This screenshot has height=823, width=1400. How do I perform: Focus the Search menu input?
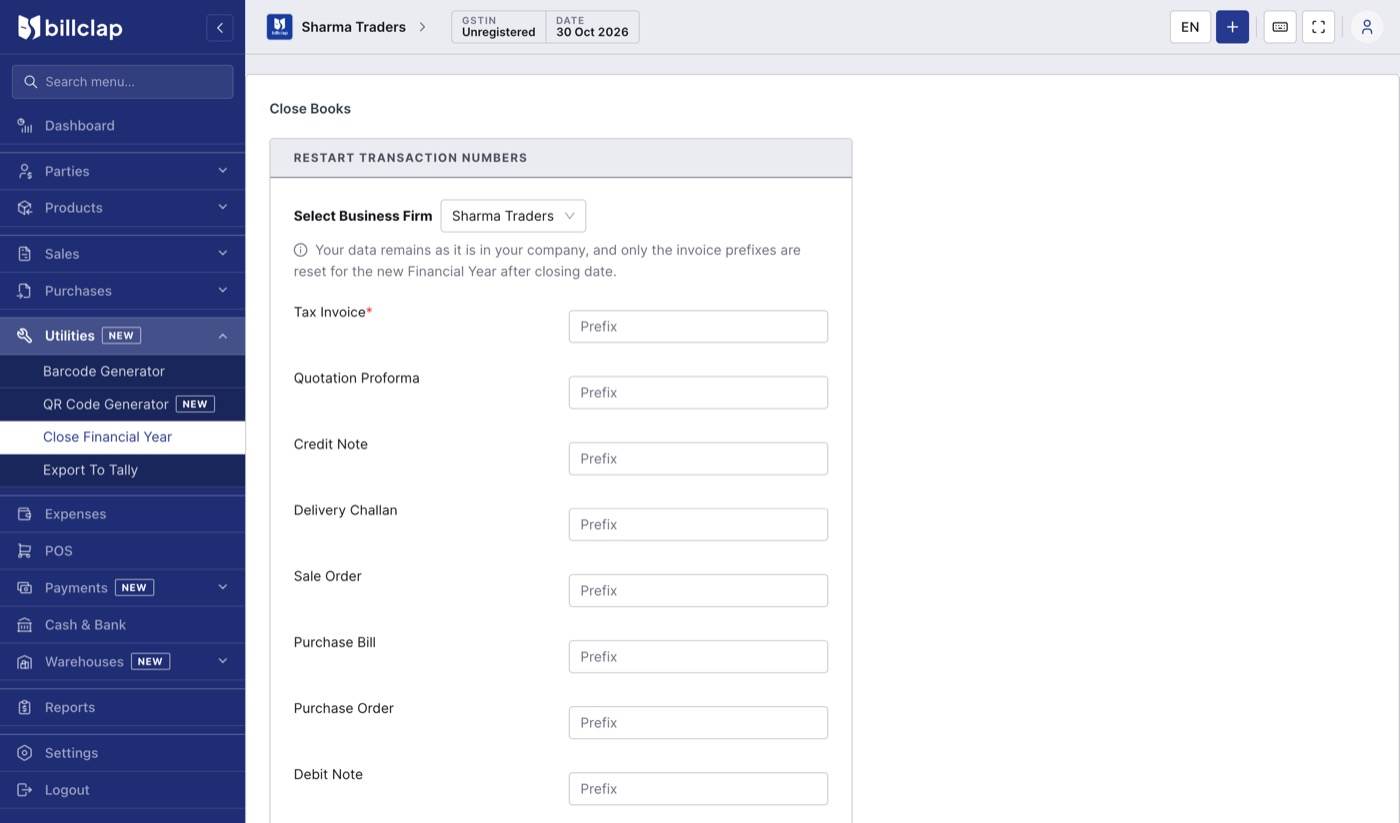pos(122,82)
